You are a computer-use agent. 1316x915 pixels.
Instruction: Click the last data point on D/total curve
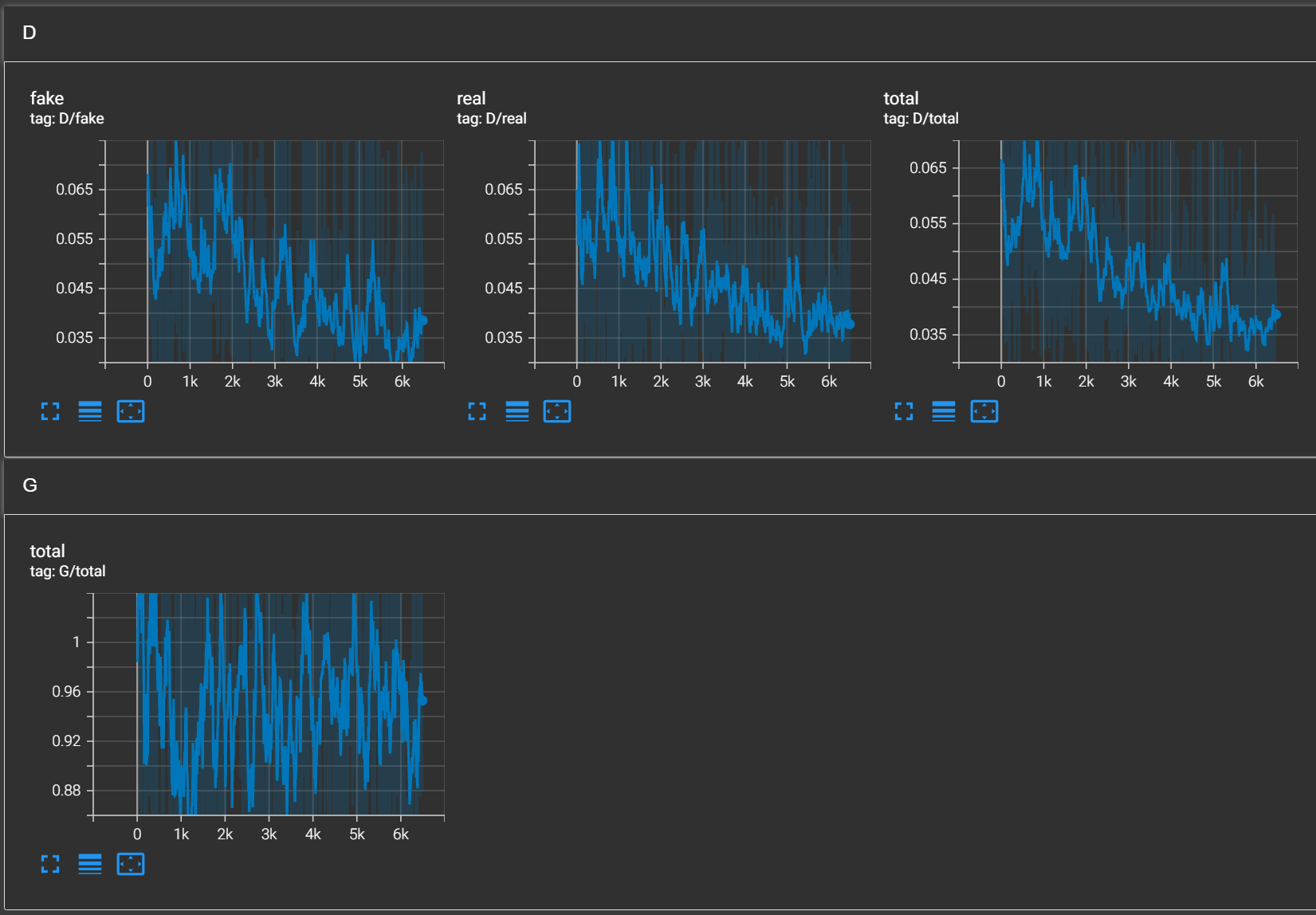pos(1276,315)
